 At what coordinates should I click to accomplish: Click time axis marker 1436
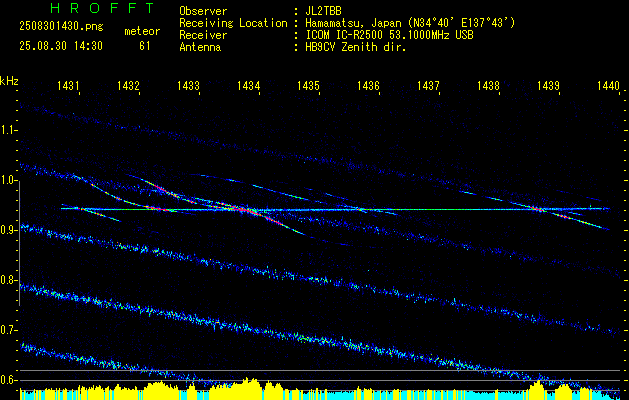pyautogui.click(x=368, y=85)
